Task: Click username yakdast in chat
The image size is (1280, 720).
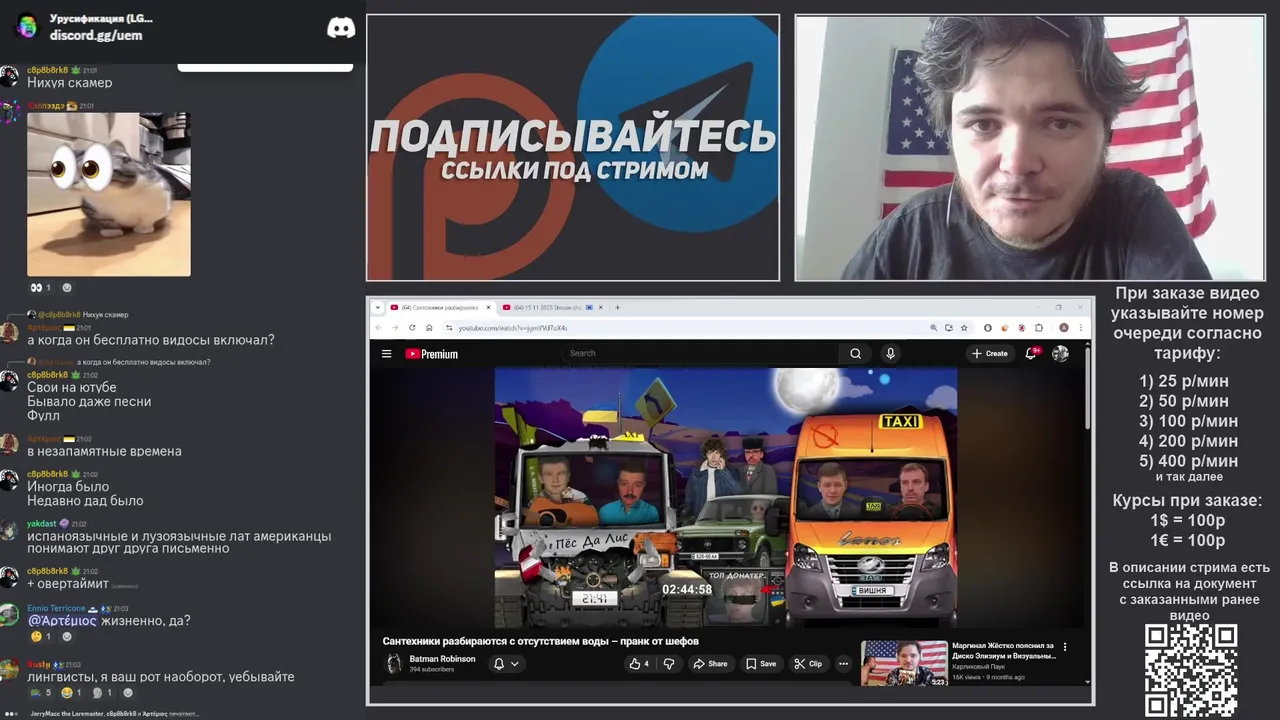Action: pos(41,523)
